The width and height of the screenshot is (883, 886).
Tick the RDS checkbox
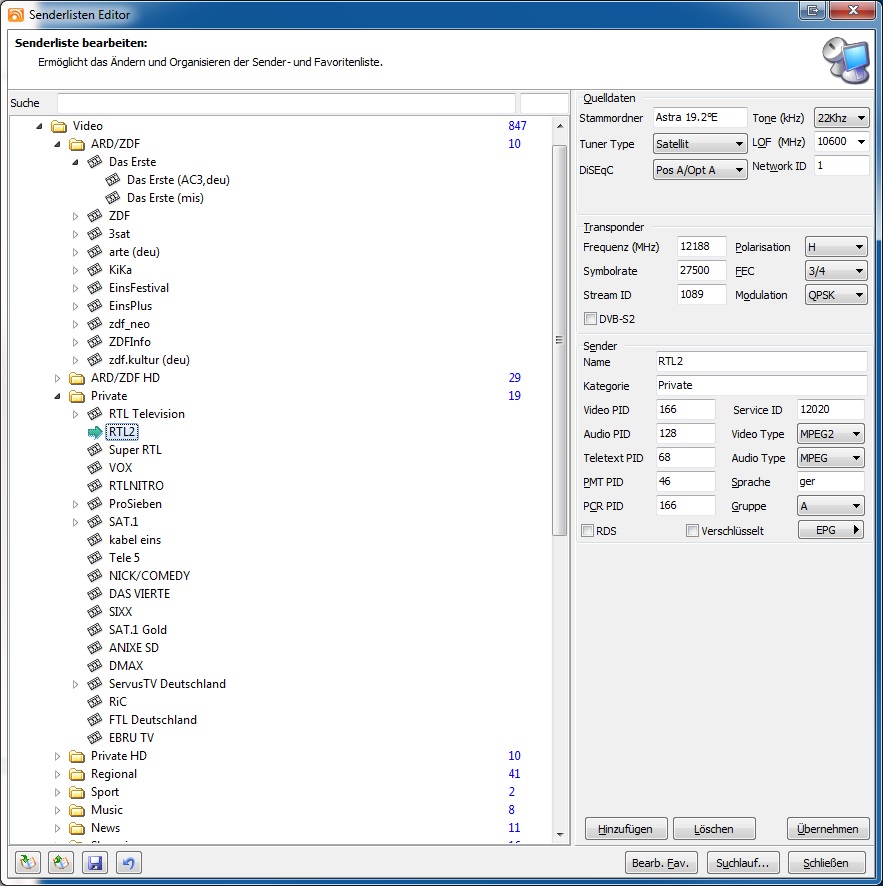pyautogui.click(x=588, y=531)
